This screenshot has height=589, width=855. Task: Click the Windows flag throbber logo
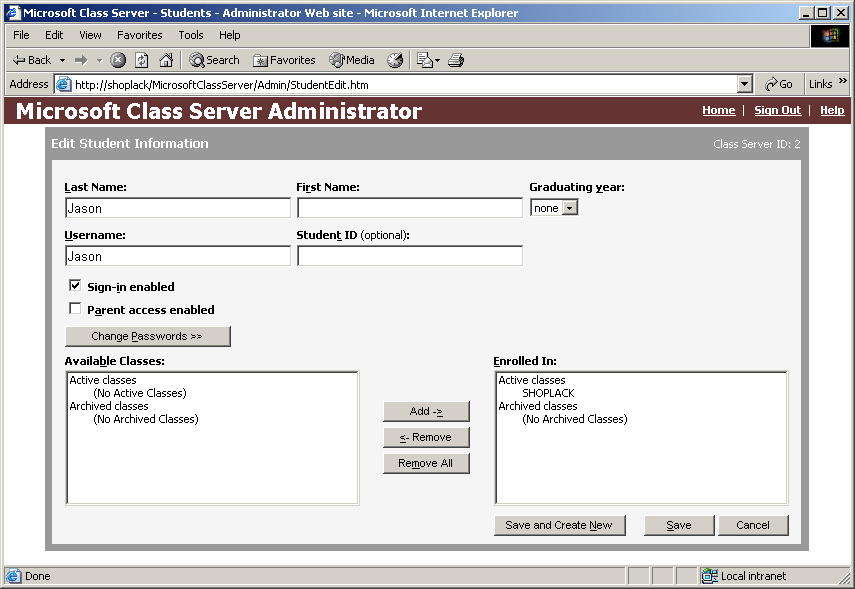(x=830, y=36)
